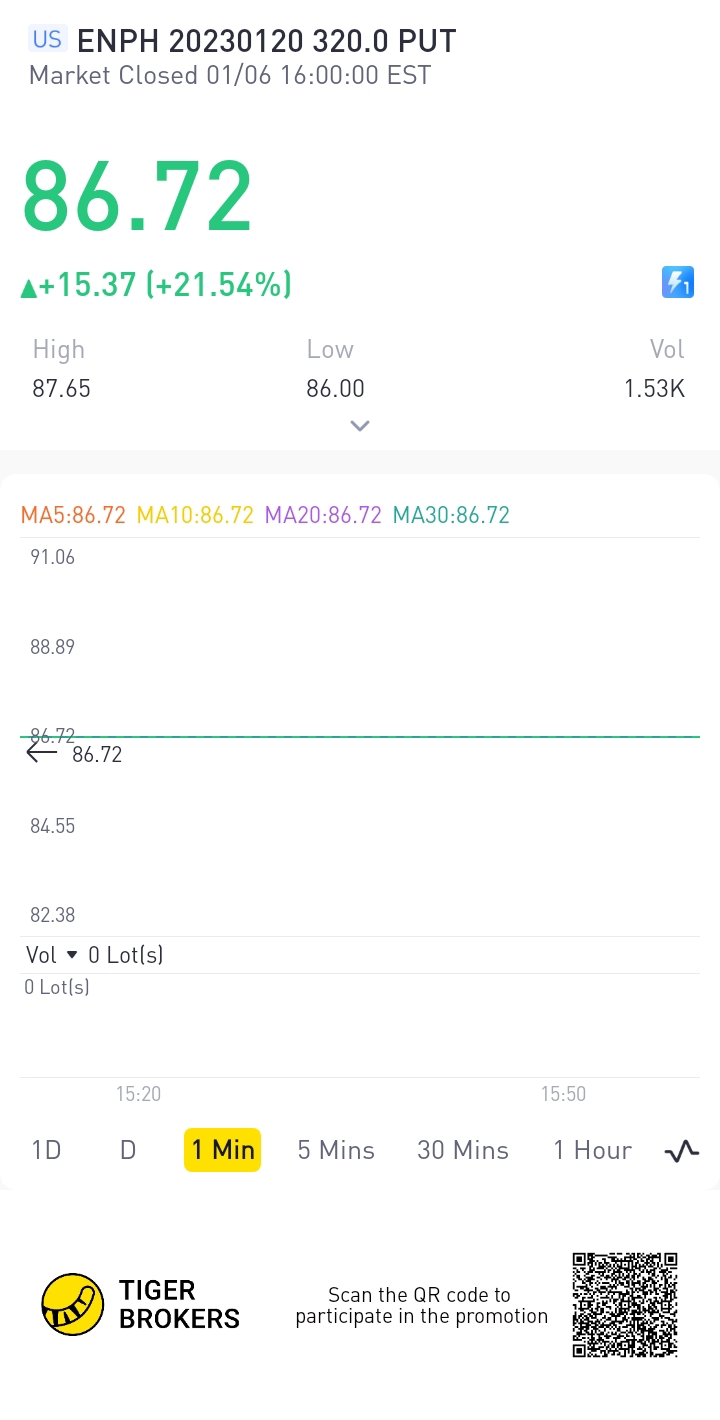This screenshot has width=720, height=1420.
Task: Tap the green up triangle change indicator
Action: [x=28, y=289]
